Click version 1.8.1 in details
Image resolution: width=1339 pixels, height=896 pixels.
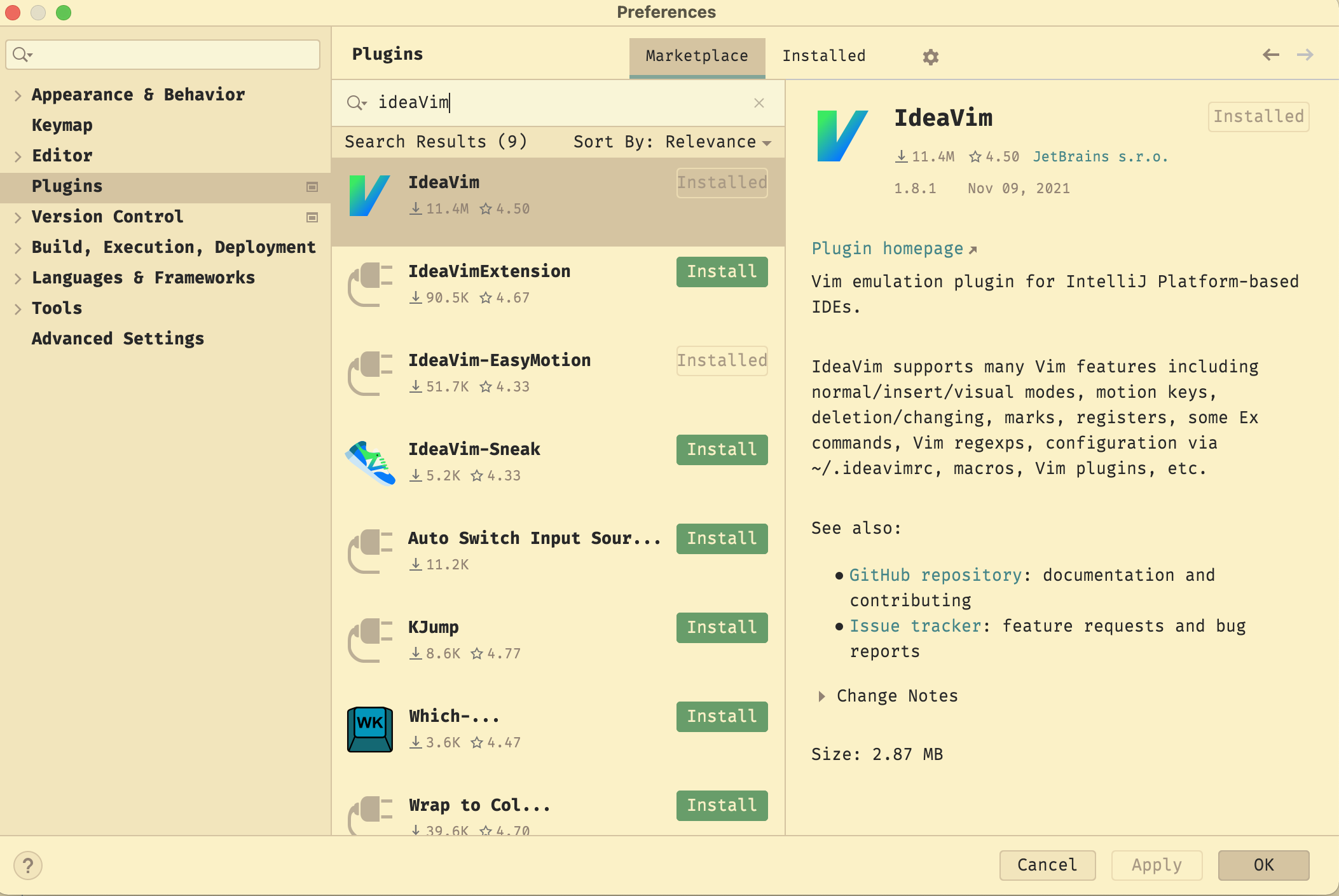point(915,189)
